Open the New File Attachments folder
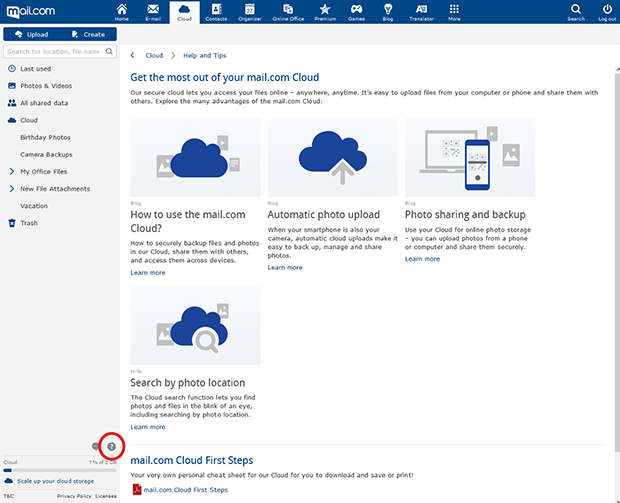This screenshot has height=503, width=620. (x=55, y=189)
